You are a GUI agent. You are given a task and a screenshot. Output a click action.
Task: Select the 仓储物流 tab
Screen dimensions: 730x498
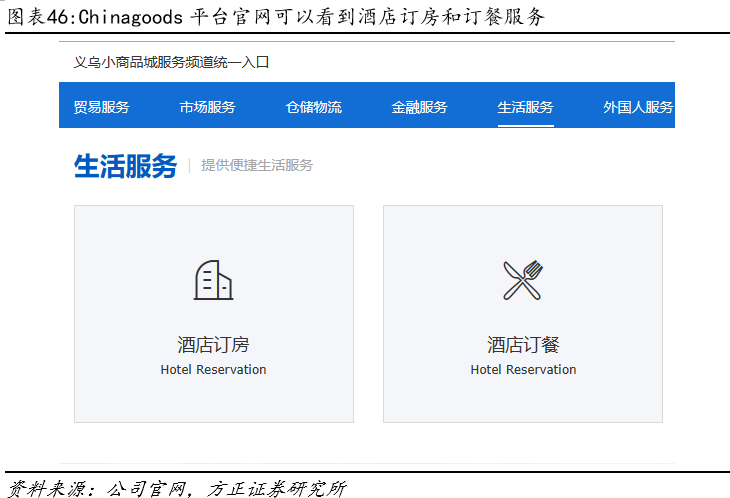pyautogui.click(x=314, y=107)
